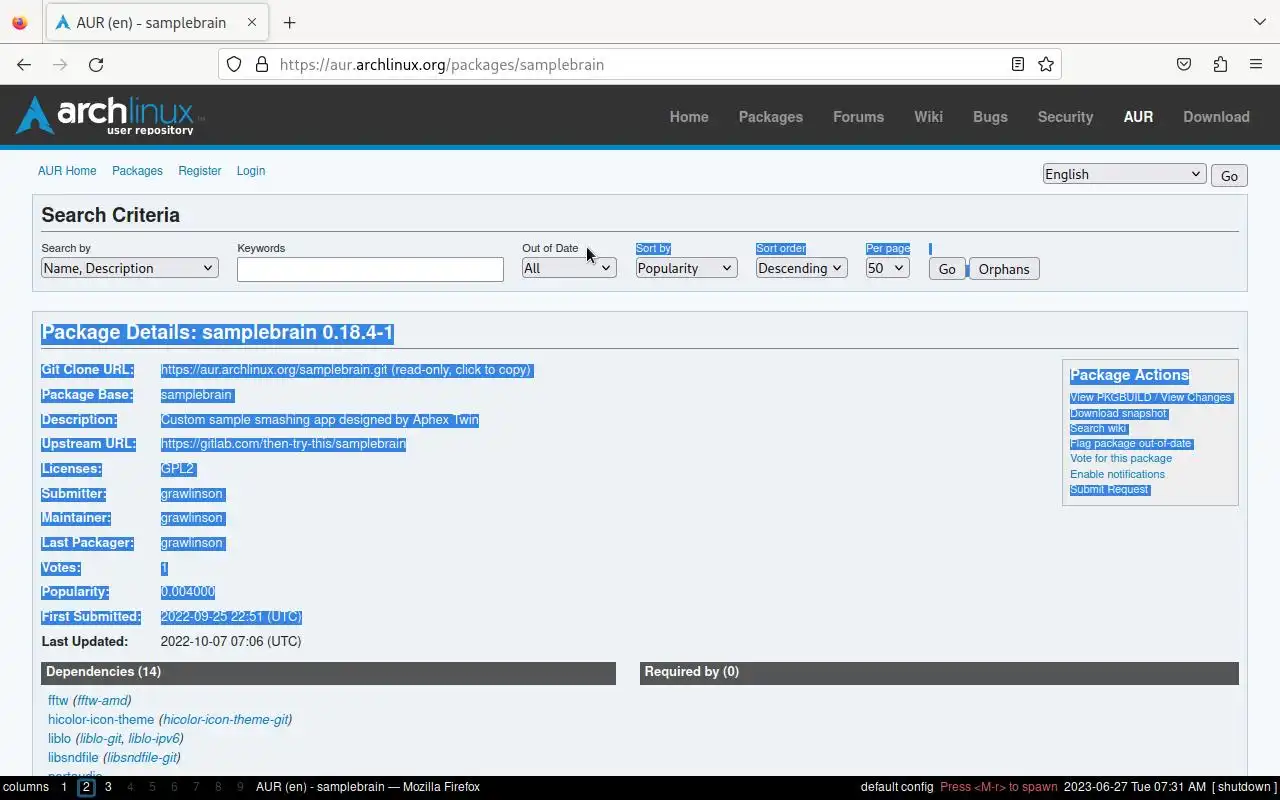Open the English language dropdown
Screen dimensions: 1280x800
pos(1124,174)
